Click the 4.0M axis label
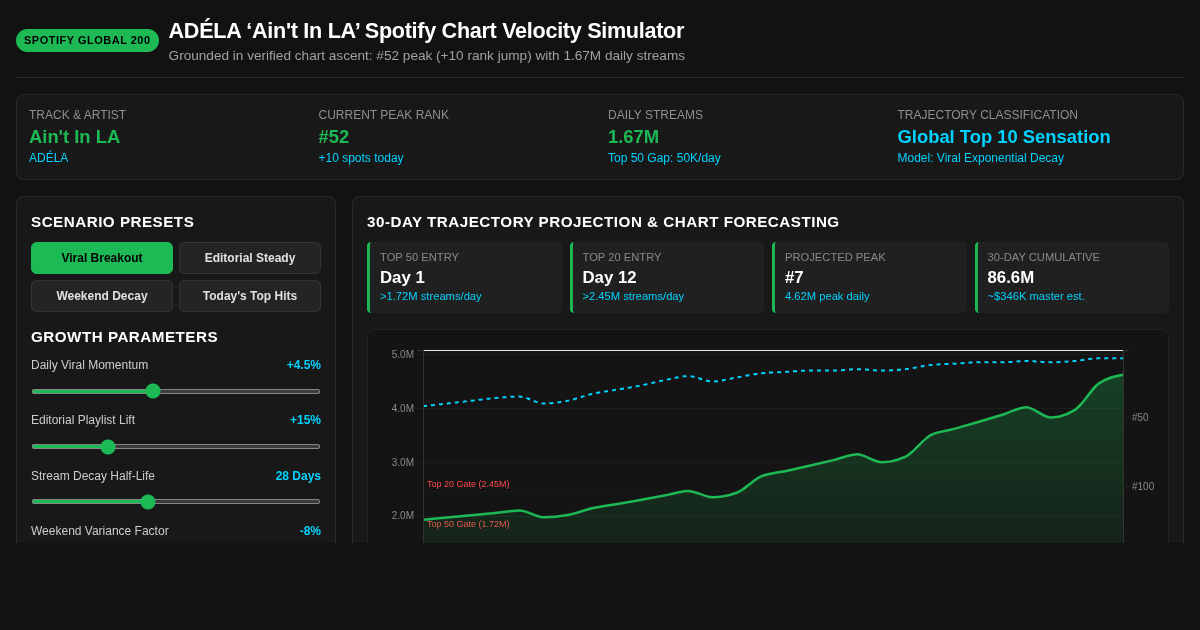 coord(403,409)
